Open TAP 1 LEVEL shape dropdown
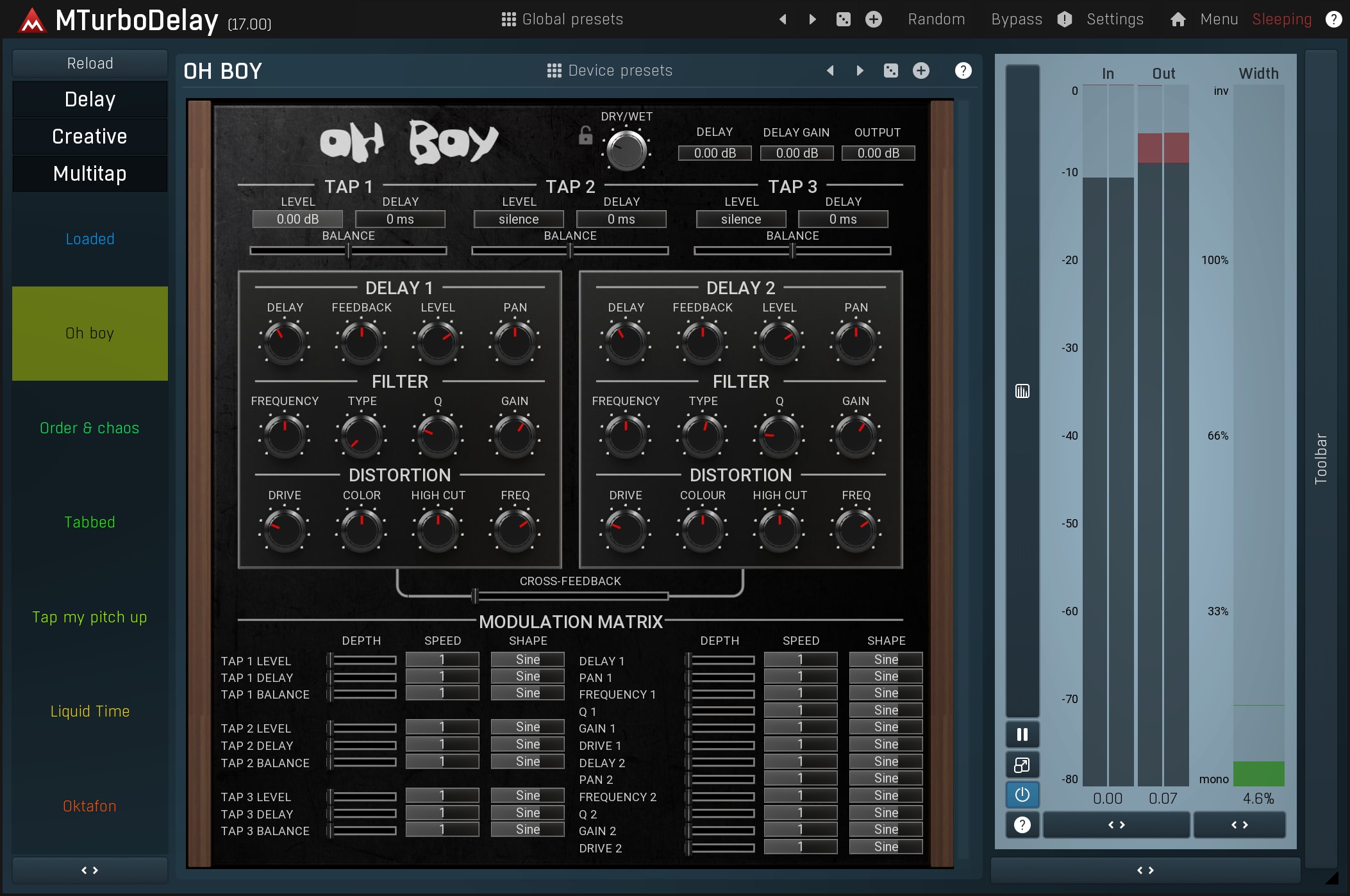The image size is (1350, 896). coord(528,660)
